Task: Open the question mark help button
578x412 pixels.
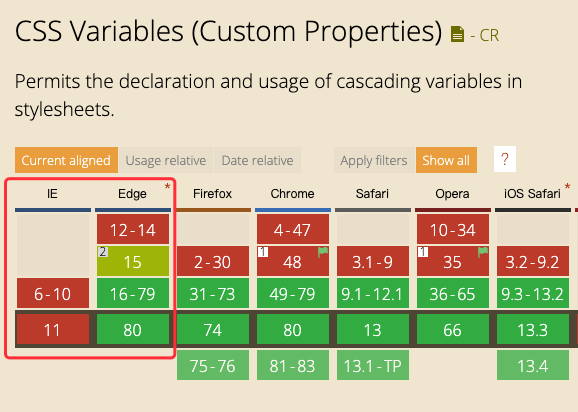Action: coord(505,159)
